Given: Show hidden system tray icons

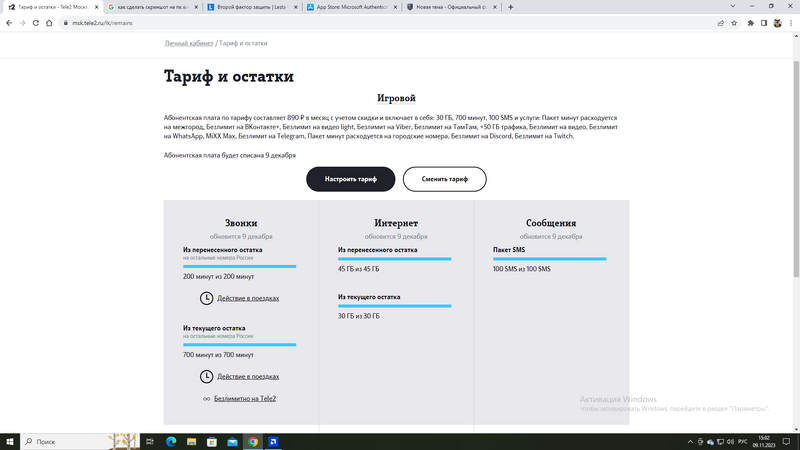Looking at the screenshot, I should 690,442.
